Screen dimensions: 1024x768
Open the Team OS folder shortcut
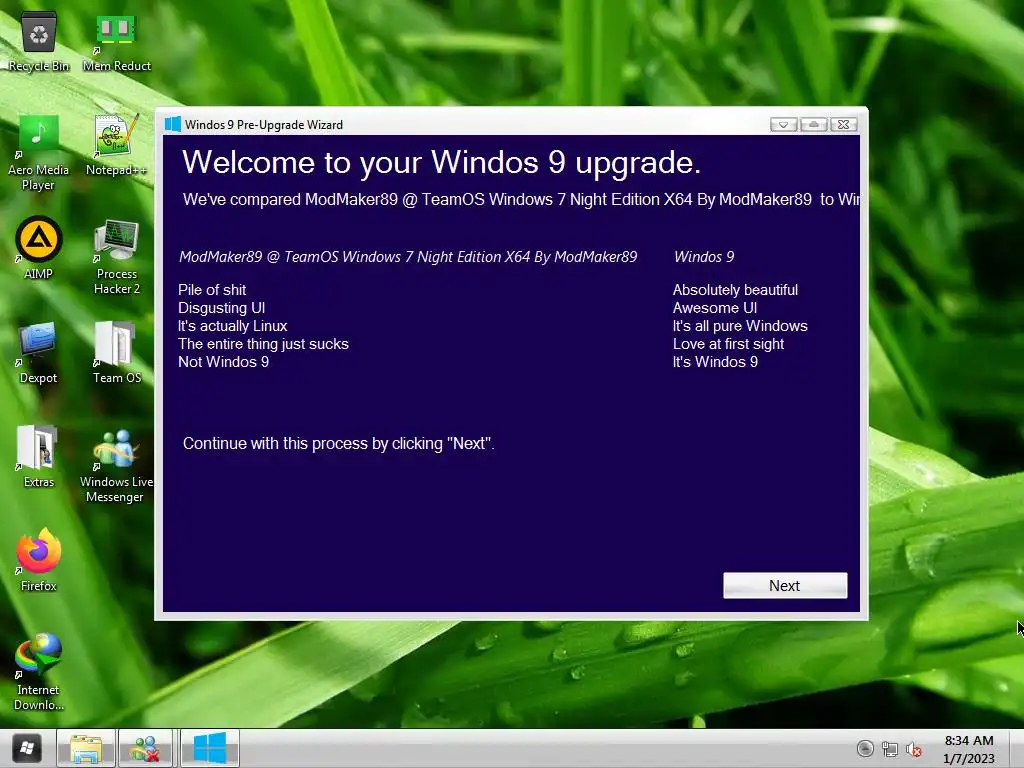pyautogui.click(x=116, y=353)
